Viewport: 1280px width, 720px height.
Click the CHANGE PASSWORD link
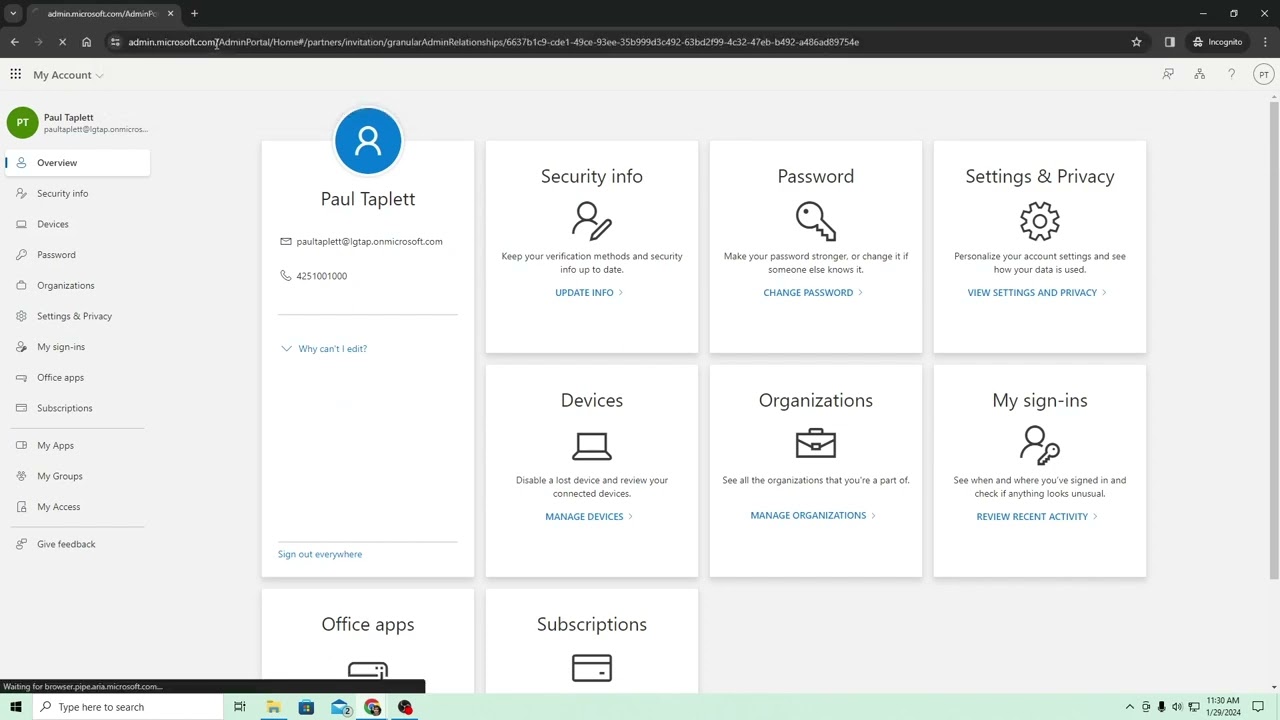[813, 293]
